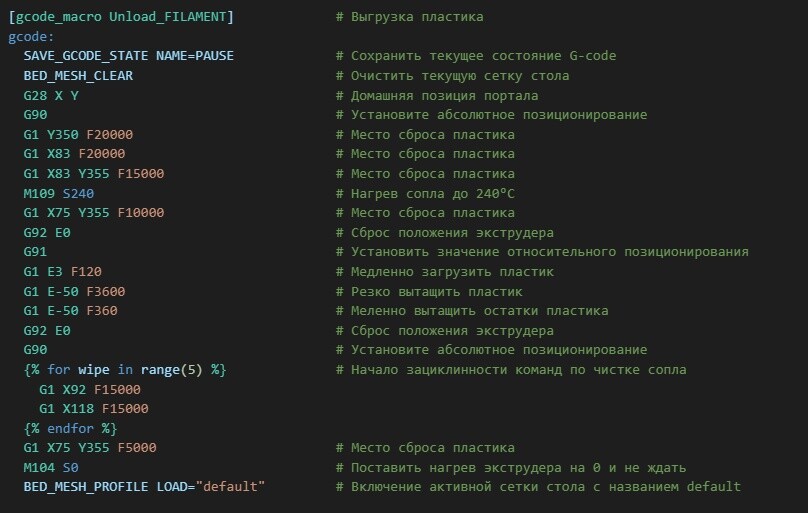Click the G1 E-50 F3600 retract line
808x513 pixels.
click(x=74, y=291)
